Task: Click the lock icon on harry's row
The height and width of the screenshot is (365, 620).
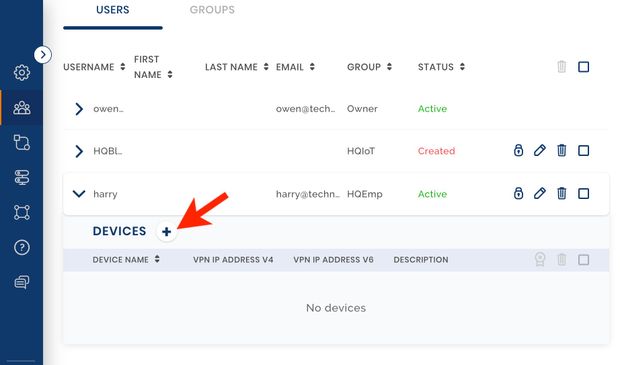Action: (518, 193)
